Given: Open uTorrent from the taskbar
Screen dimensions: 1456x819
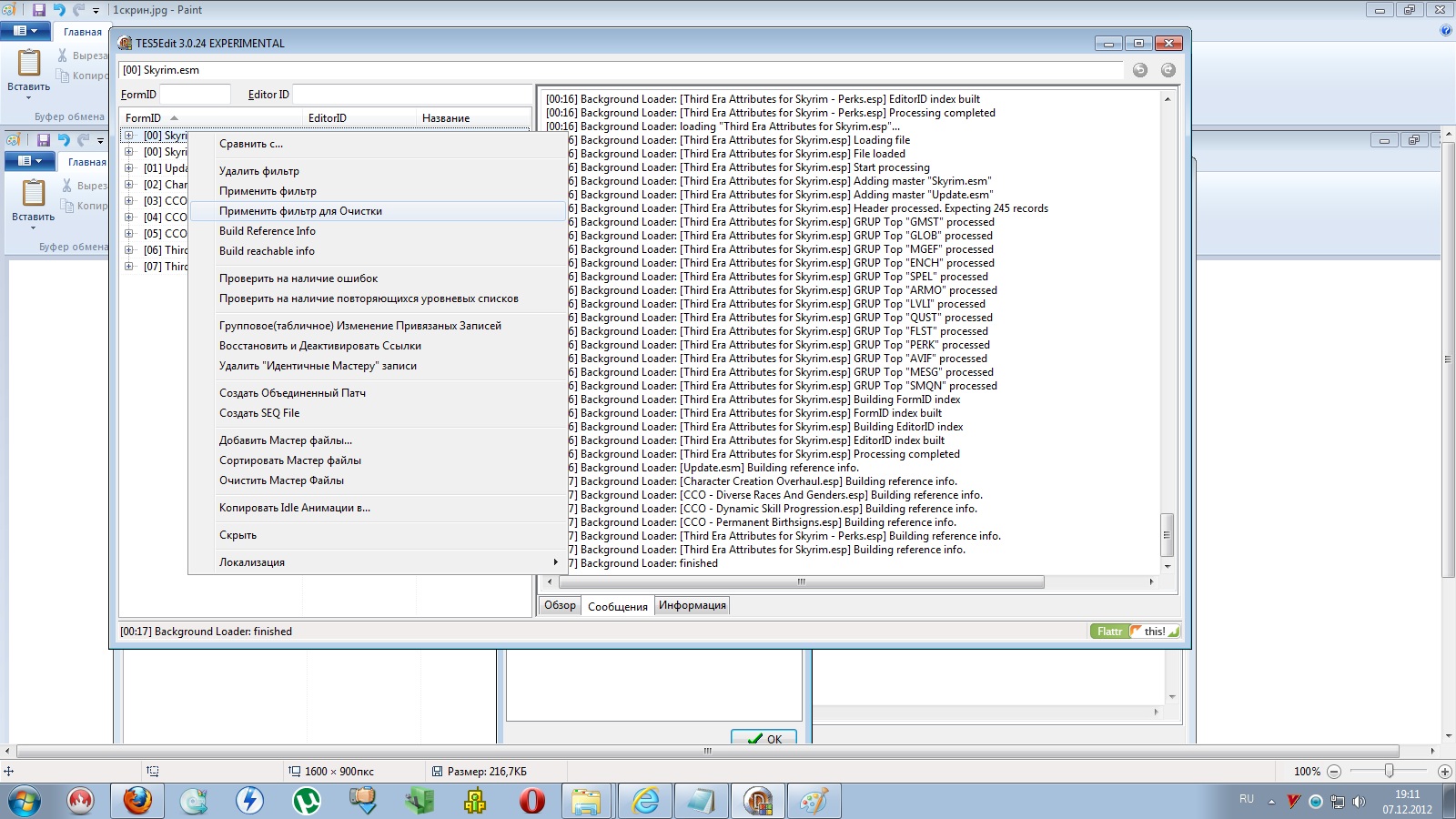Looking at the screenshot, I should [x=306, y=801].
